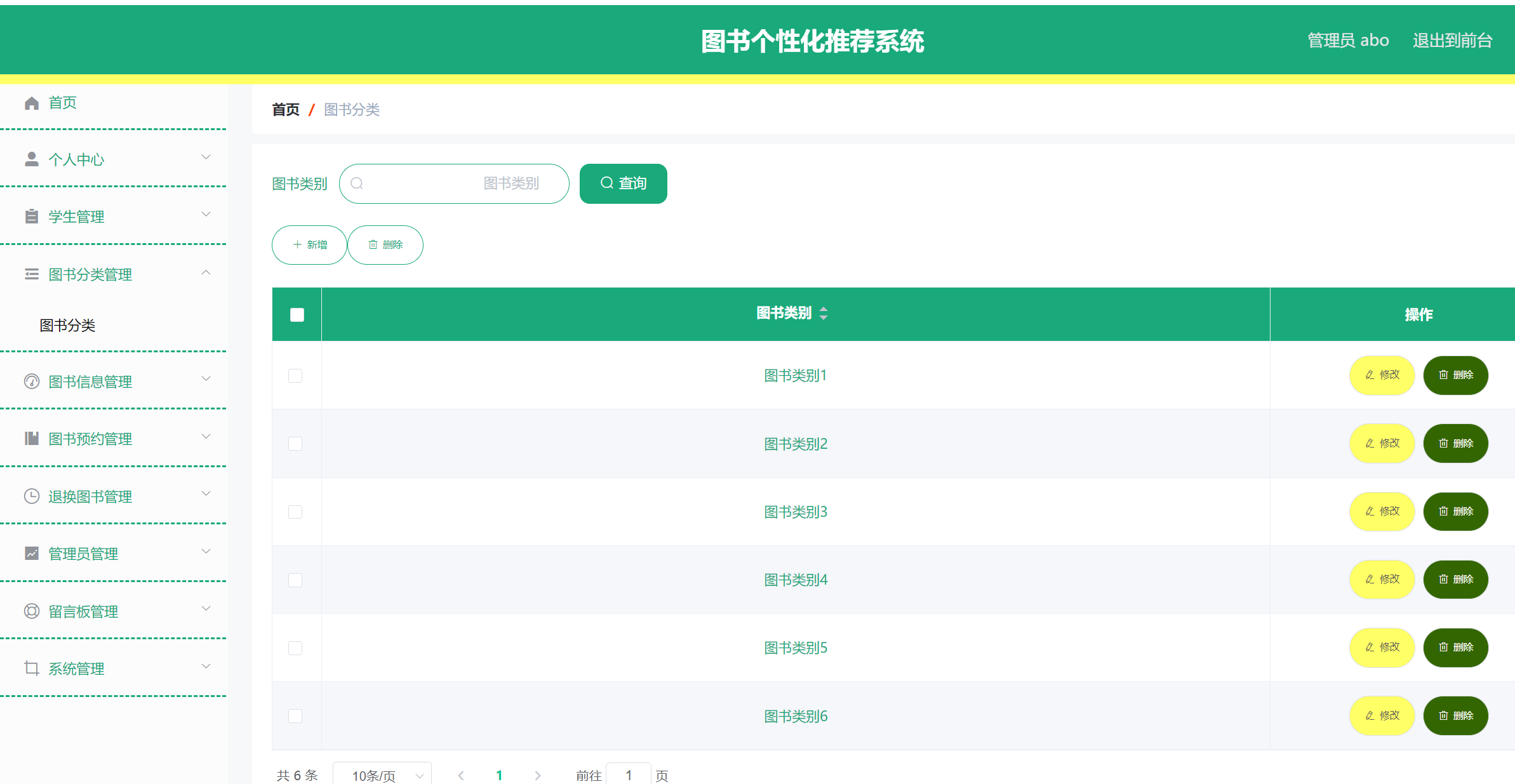Click the compass icon beside 图书信息管理

click(32, 382)
